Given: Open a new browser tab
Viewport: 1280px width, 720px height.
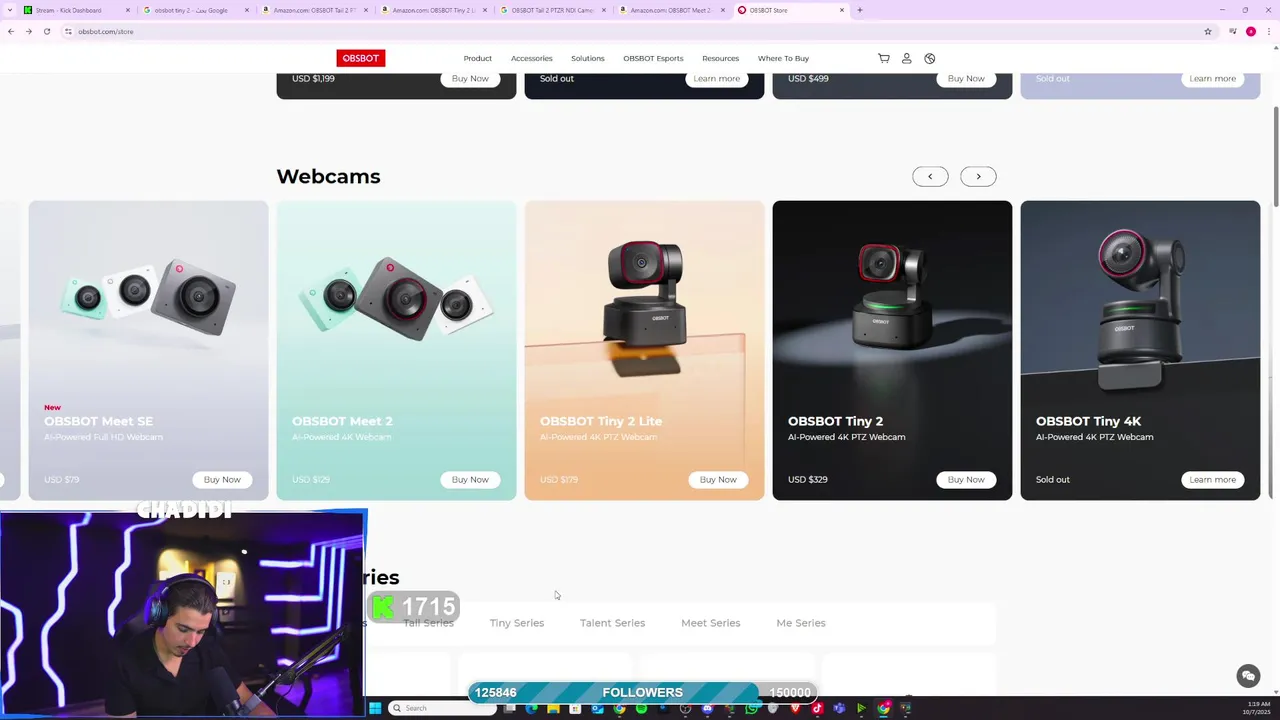Looking at the screenshot, I should (x=860, y=10).
